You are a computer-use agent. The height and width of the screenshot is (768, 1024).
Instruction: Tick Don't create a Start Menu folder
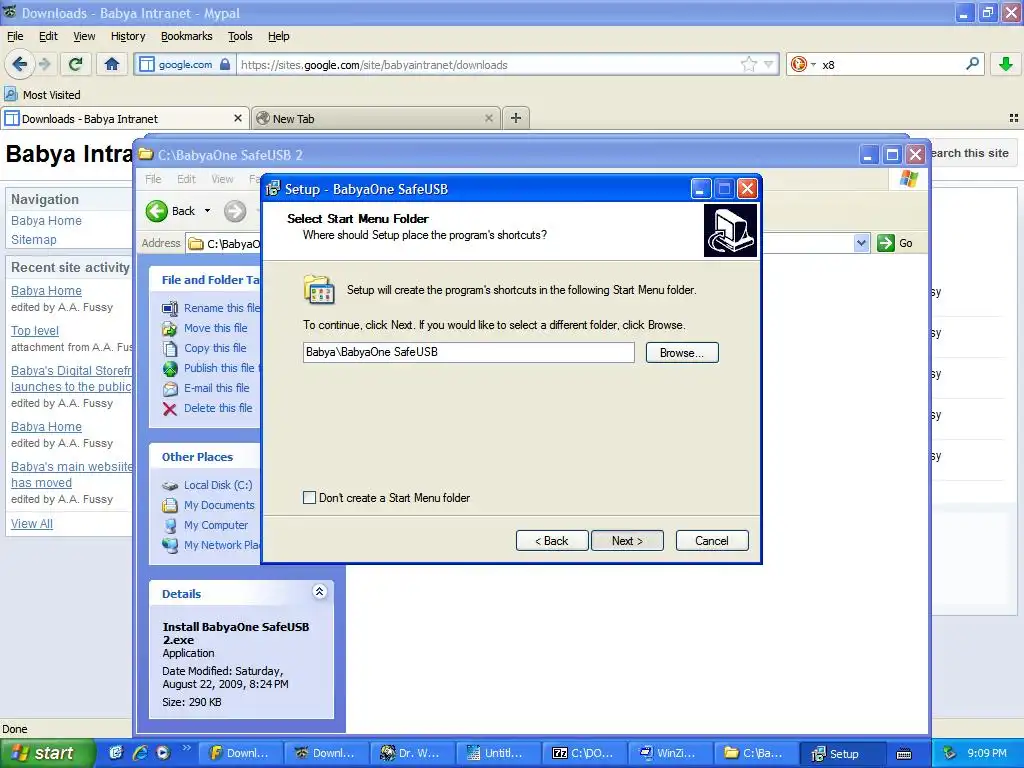310,498
